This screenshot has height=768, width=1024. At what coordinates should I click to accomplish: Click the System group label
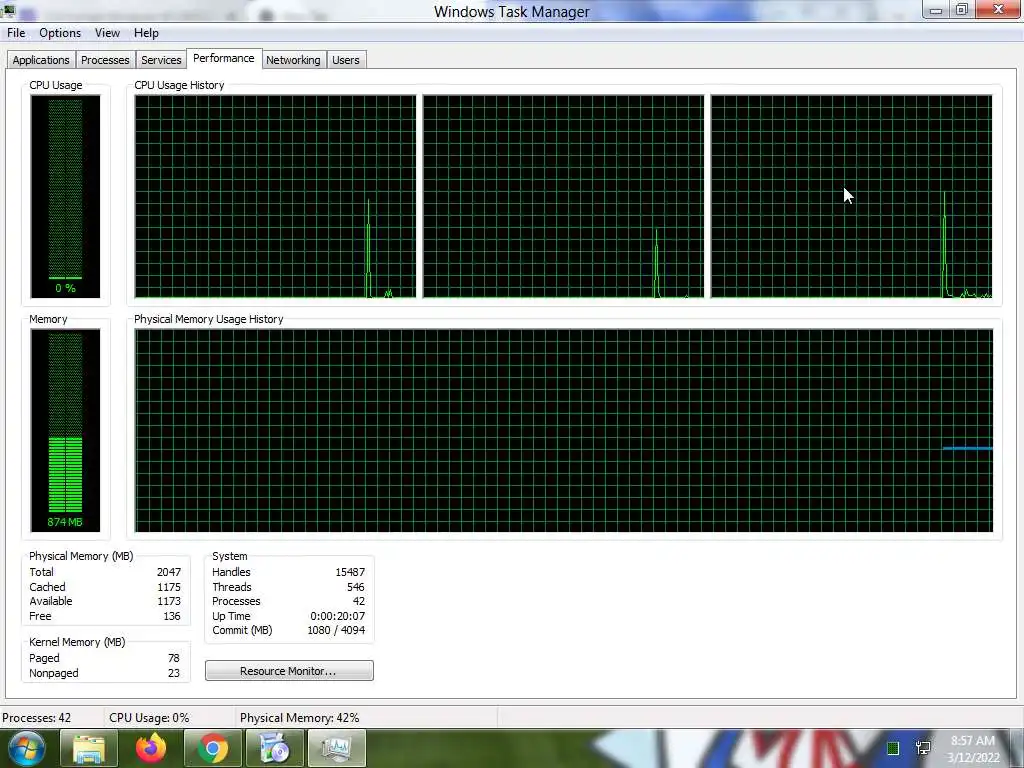point(230,556)
